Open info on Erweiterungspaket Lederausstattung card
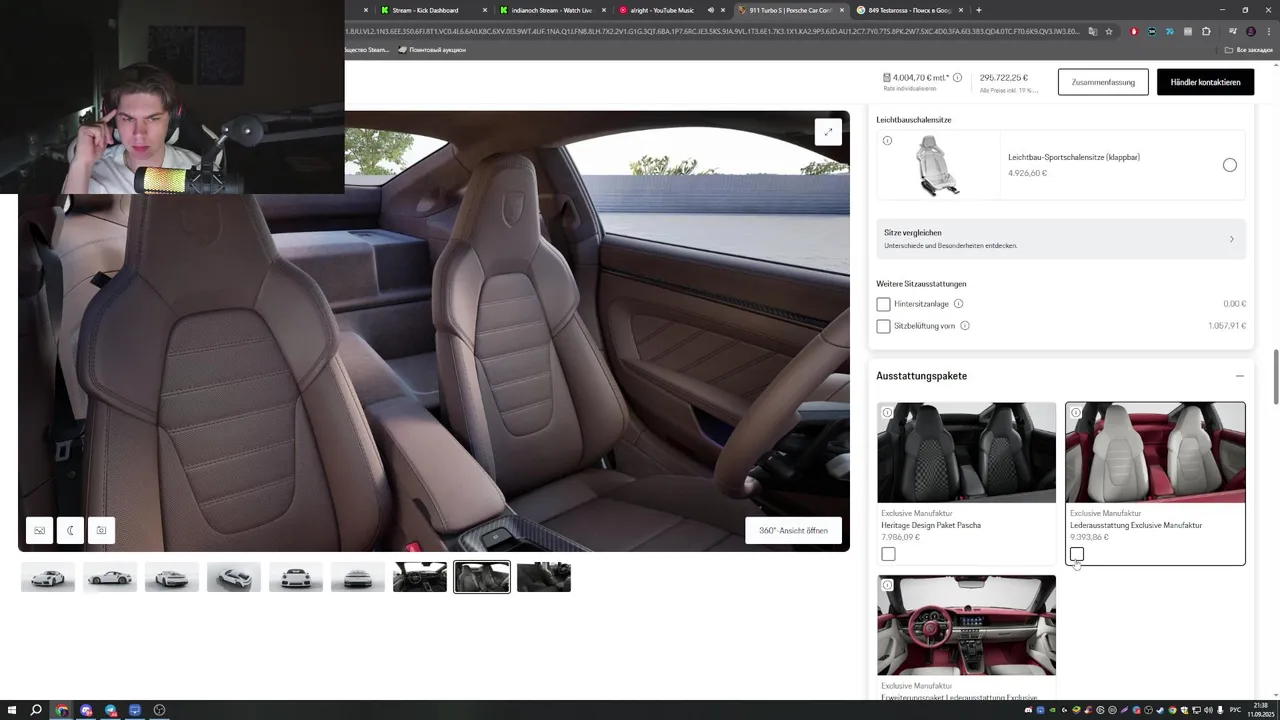This screenshot has height=720, width=1280. pos(887,585)
